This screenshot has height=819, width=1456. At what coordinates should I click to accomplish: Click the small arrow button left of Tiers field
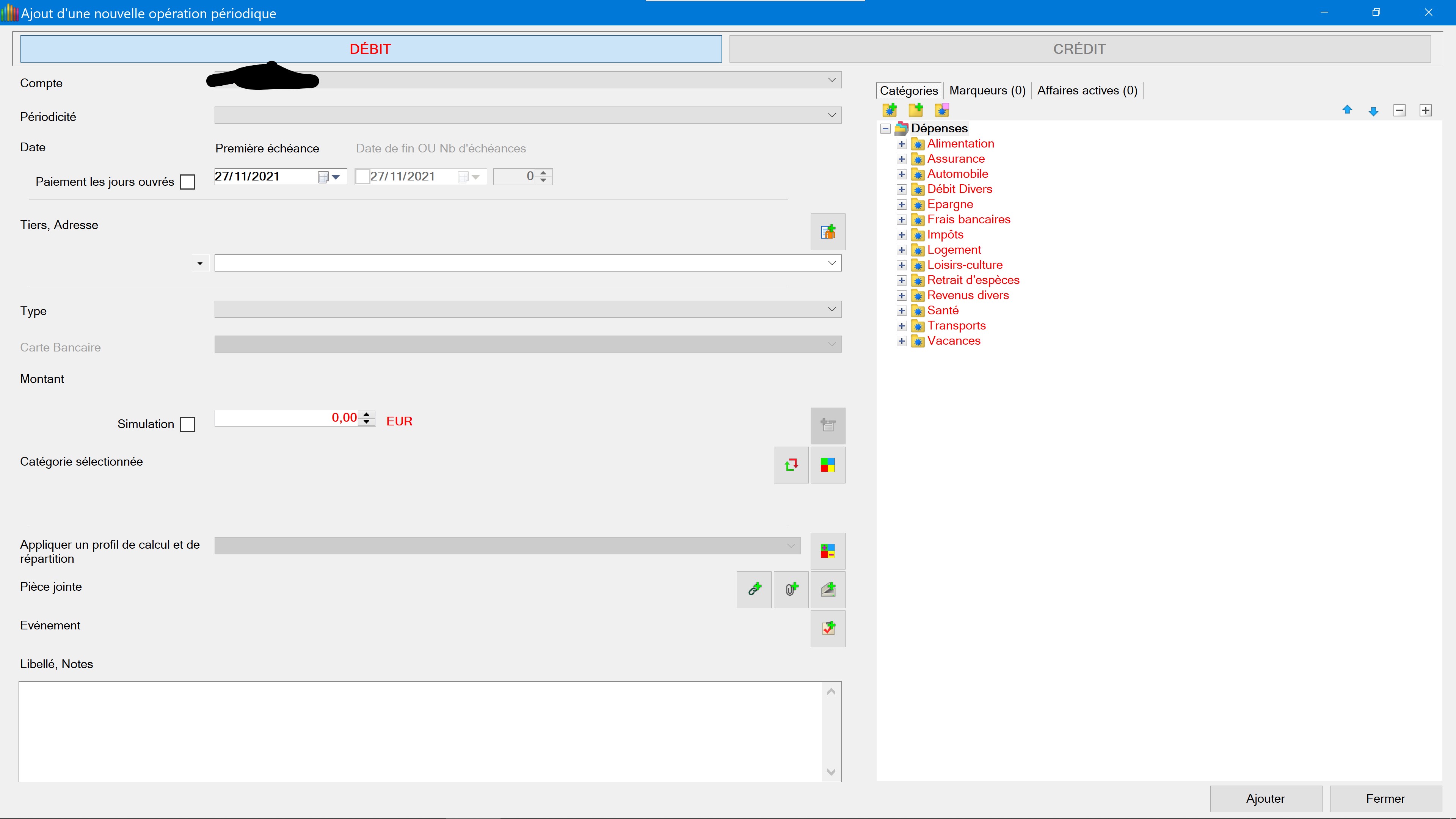pyautogui.click(x=200, y=264)
